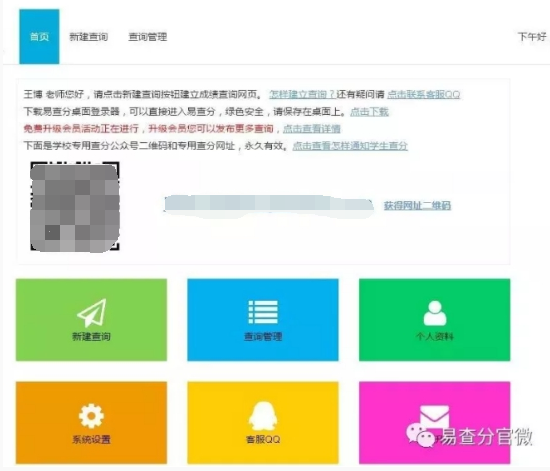Click the 客服QQ label on yellow tile
This screenshot has height=471, width=550.
click(x=263, y=439)
